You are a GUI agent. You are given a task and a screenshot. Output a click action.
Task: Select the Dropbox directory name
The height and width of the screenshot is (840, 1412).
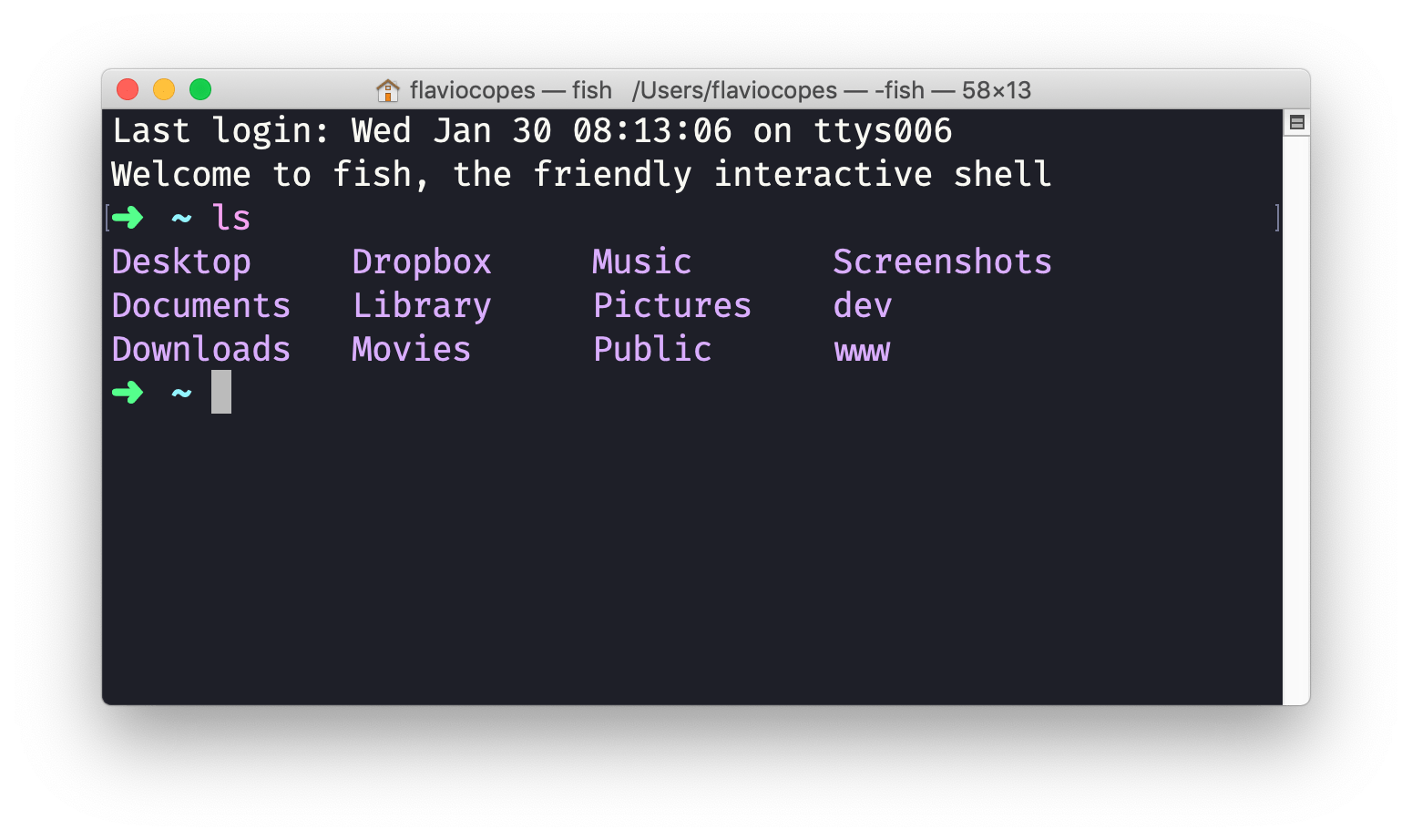(422, 261)
